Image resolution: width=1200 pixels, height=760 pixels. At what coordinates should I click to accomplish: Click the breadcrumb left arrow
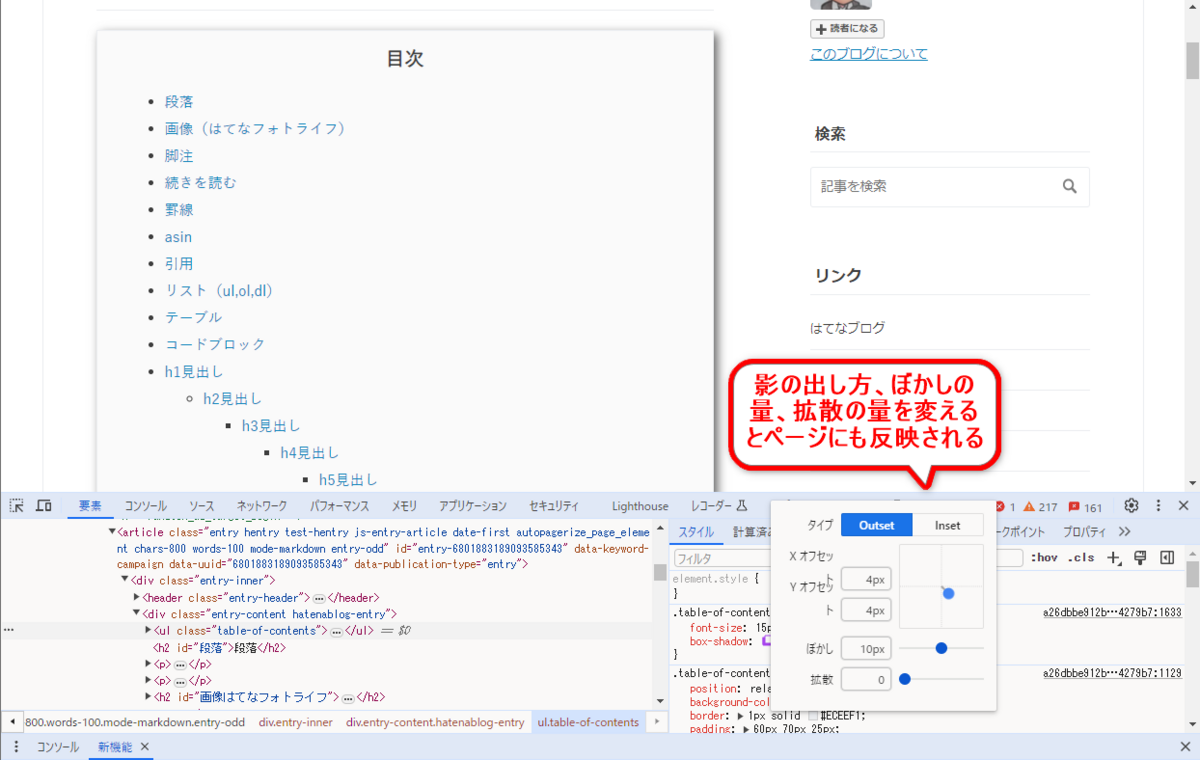(12, 722)
